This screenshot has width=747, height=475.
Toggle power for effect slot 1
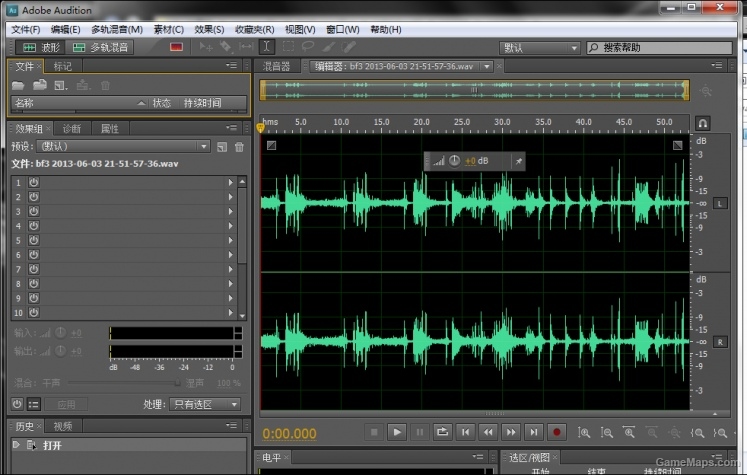[33, 182]
